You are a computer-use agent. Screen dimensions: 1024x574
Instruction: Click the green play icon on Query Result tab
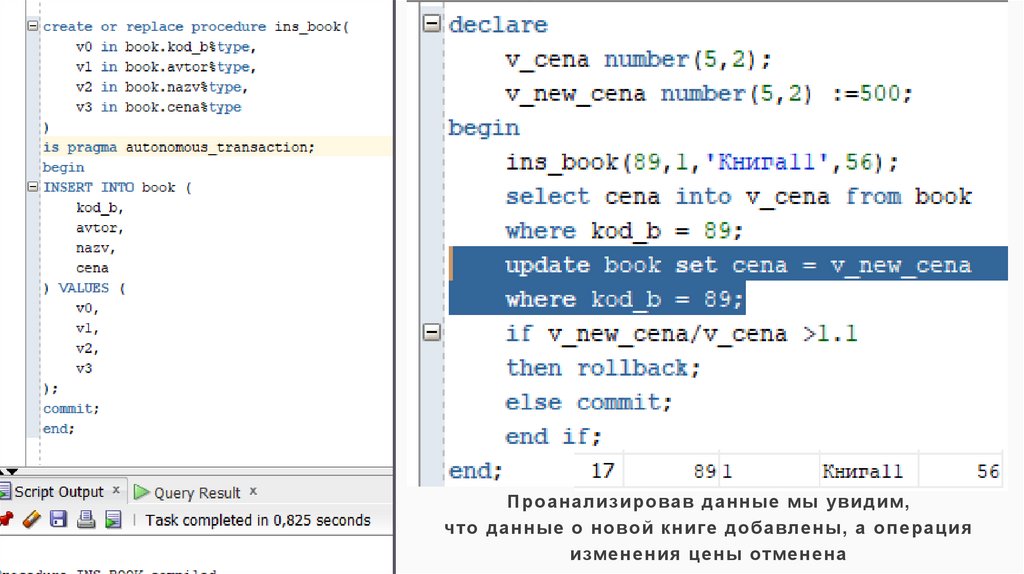(x=141, y=492)
